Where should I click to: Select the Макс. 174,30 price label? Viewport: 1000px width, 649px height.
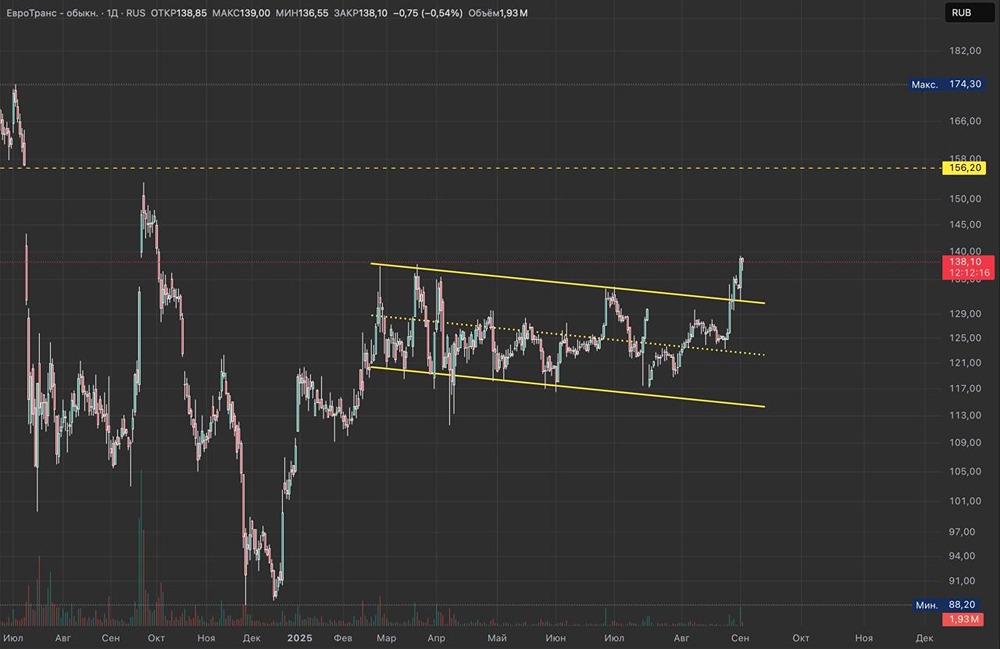coord(946,84)
